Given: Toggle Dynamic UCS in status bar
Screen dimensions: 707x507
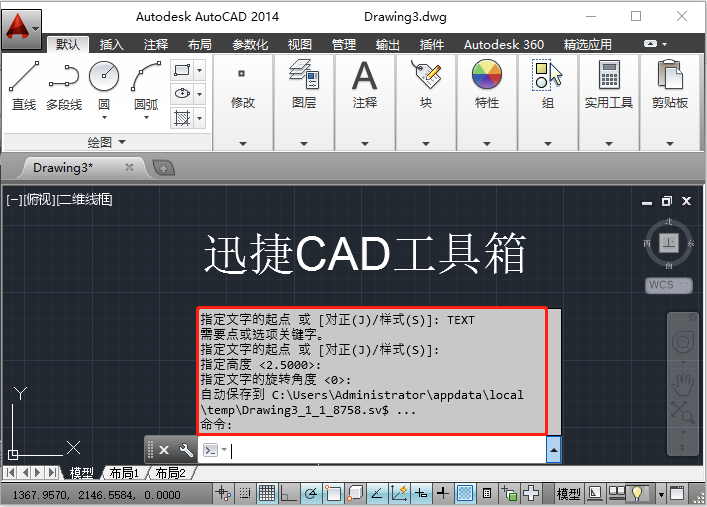Looking at the screenshot, I should coord(399,494).
